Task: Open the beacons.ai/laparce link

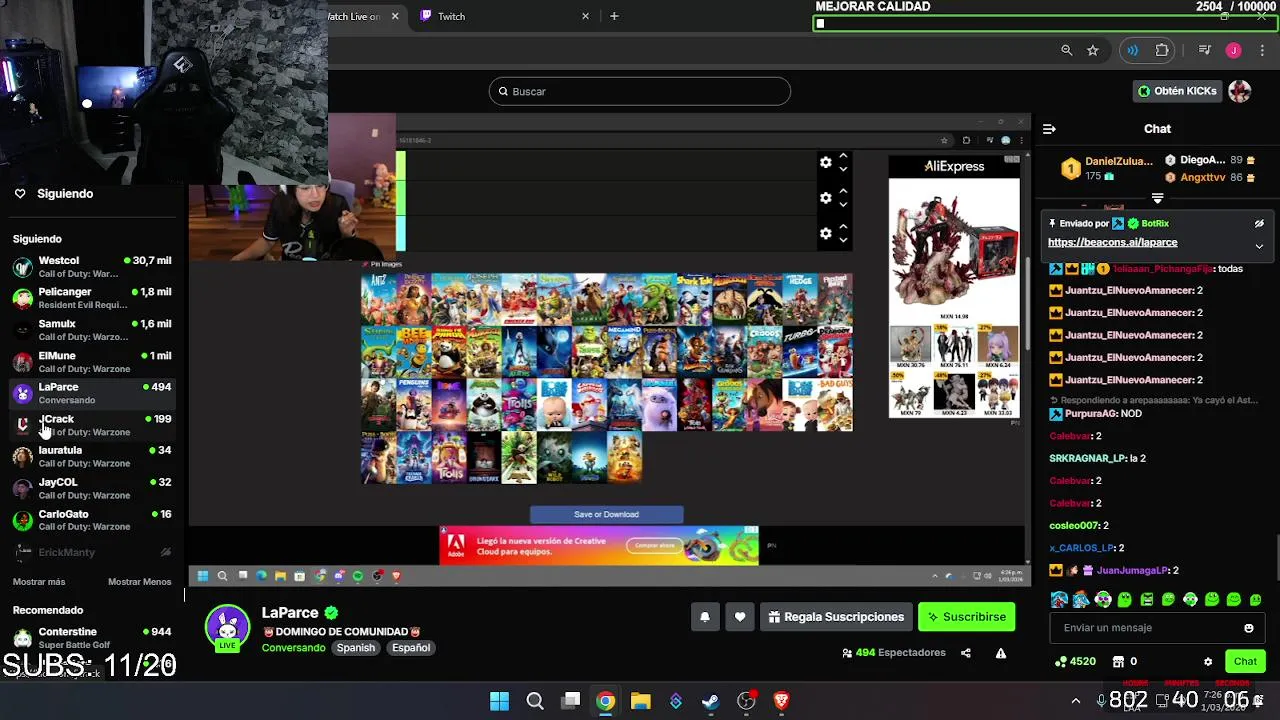Action: coord(1112,243)
